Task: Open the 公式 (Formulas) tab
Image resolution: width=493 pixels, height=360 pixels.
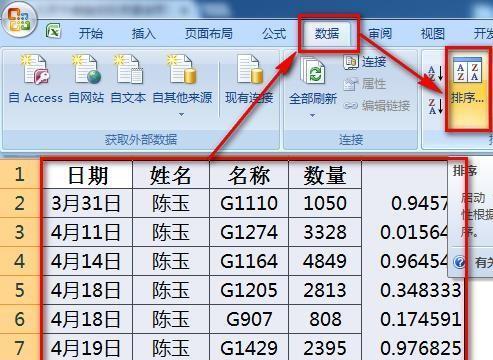Action: (274, 33)
